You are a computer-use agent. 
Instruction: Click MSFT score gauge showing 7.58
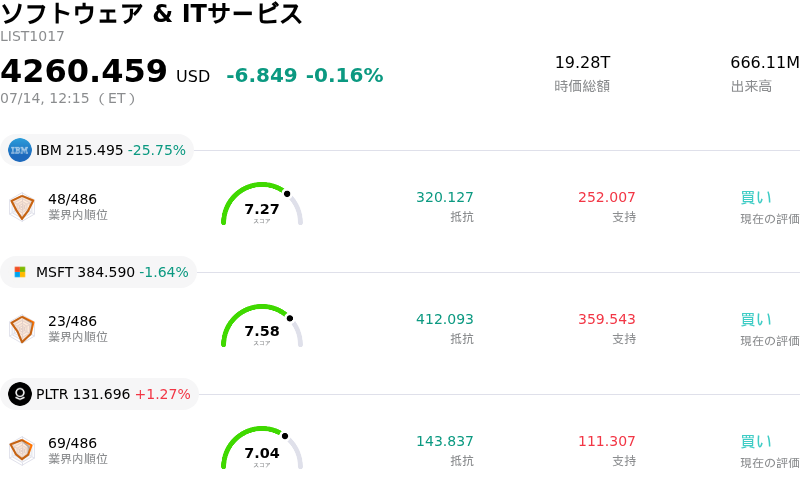[262, 326]
